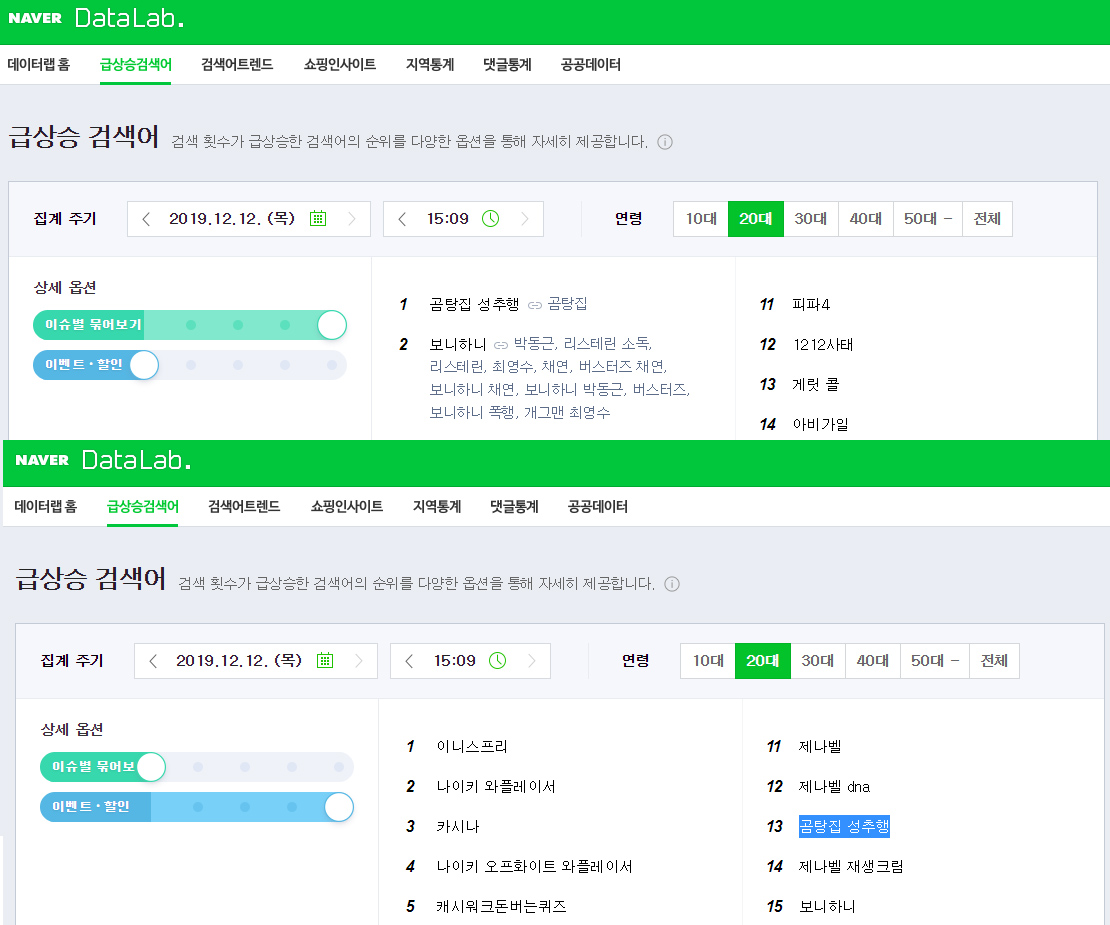The height and width of the screenshot is (925, 1110).
Task: Open the calendar icon in the lower panel's date field
Action: pyautogui.click(x=325, y=660)
